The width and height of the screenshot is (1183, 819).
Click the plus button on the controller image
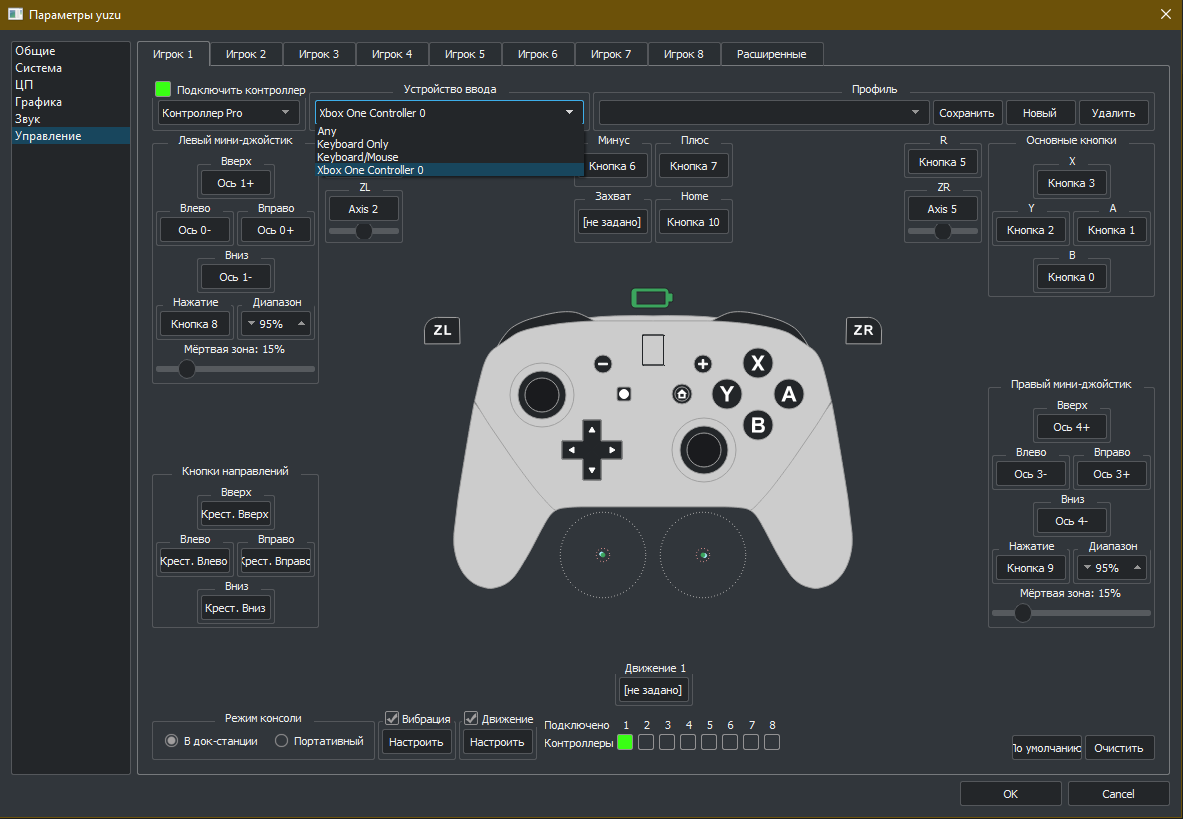(x=702, y=363)
